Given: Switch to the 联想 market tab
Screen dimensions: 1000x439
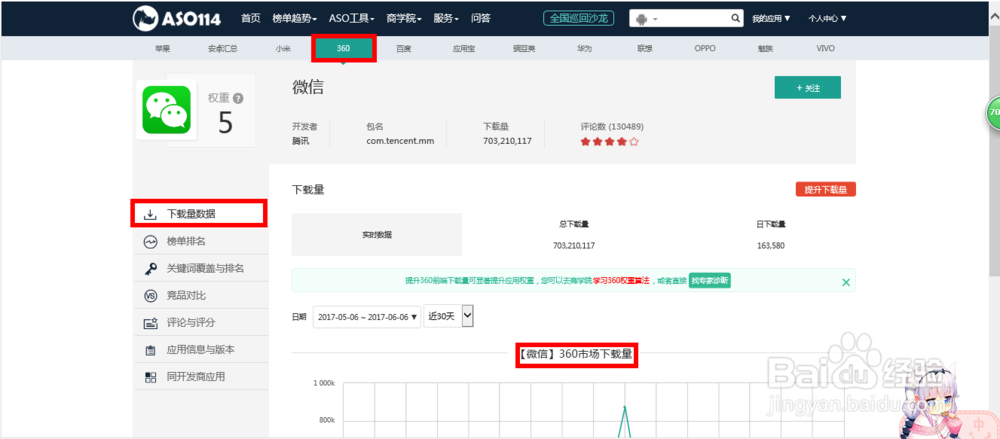Looking at the screenshot, I should 645,48.
